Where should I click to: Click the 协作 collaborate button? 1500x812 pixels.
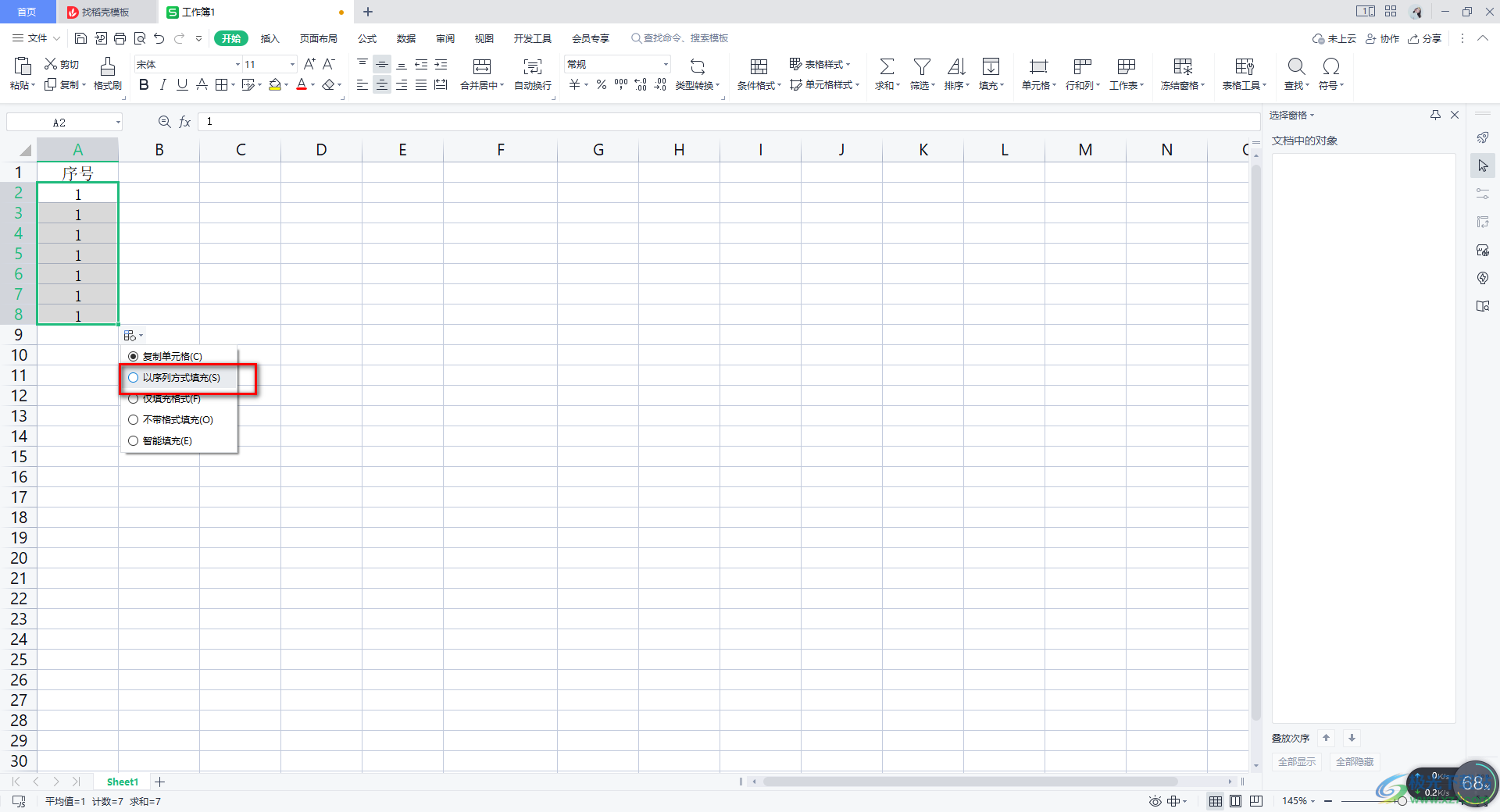[1383, 38]
